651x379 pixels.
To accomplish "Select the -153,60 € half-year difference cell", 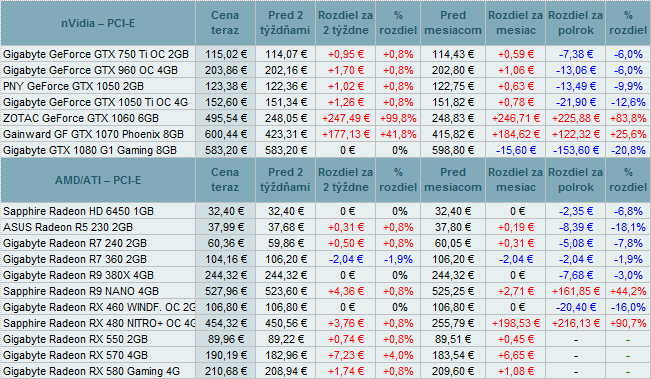I will pyautogui.click(x=575, y=150).
